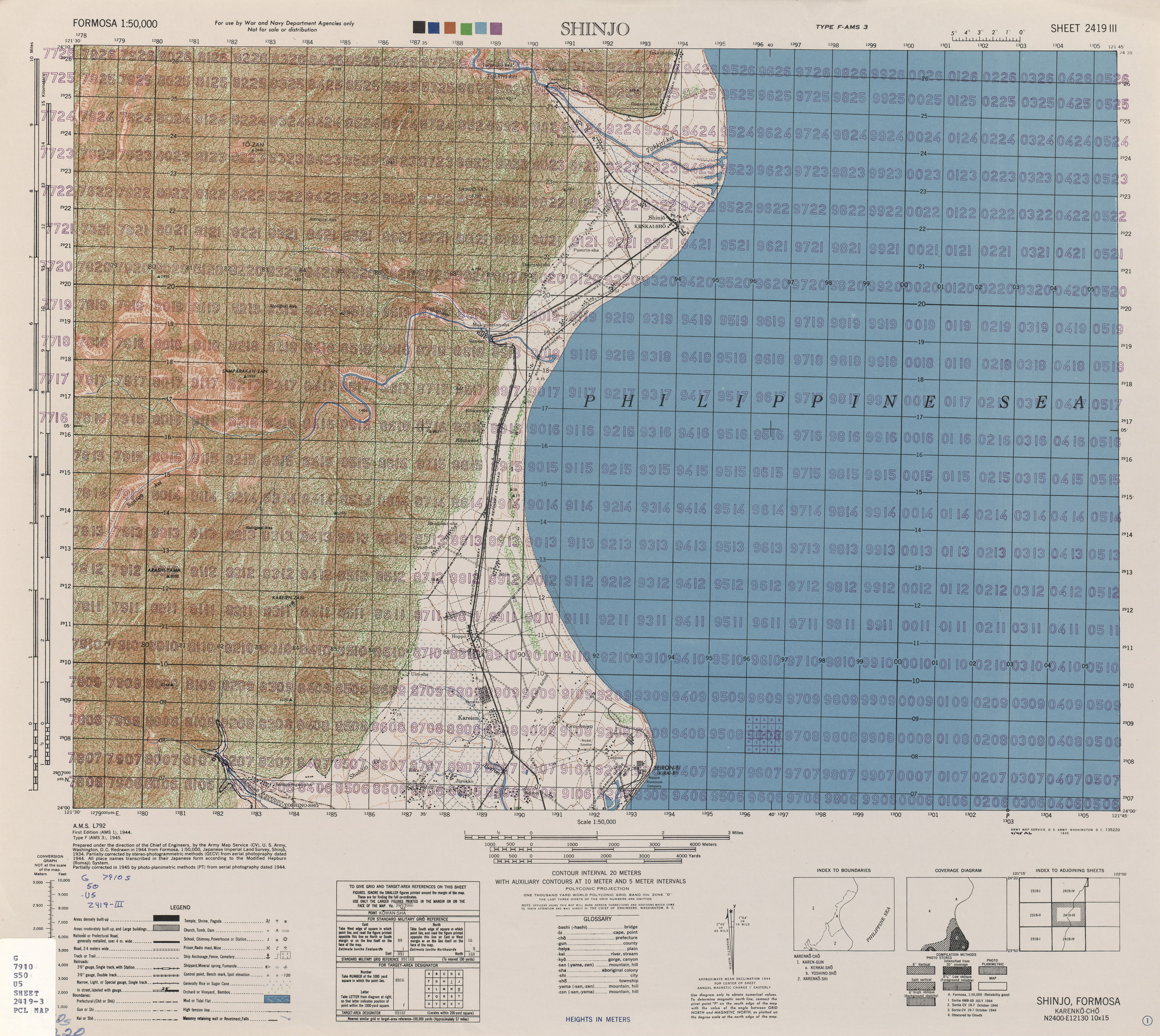This screenshot has width=1160, height=1036.
Task: Click the Temple swastika symbol in legend
Action: pyautogui.click(x=268, y=922)
